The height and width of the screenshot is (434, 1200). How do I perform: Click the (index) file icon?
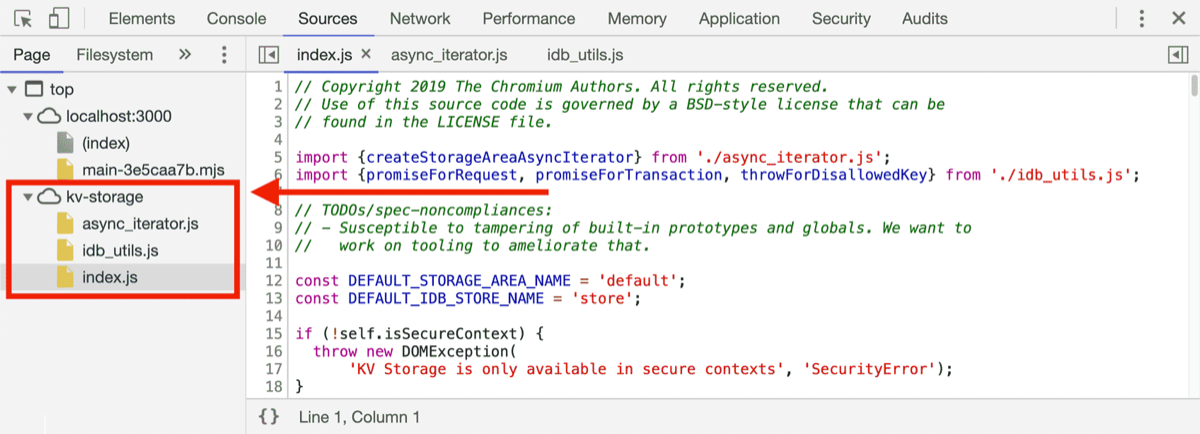click(x=65, y=144)
